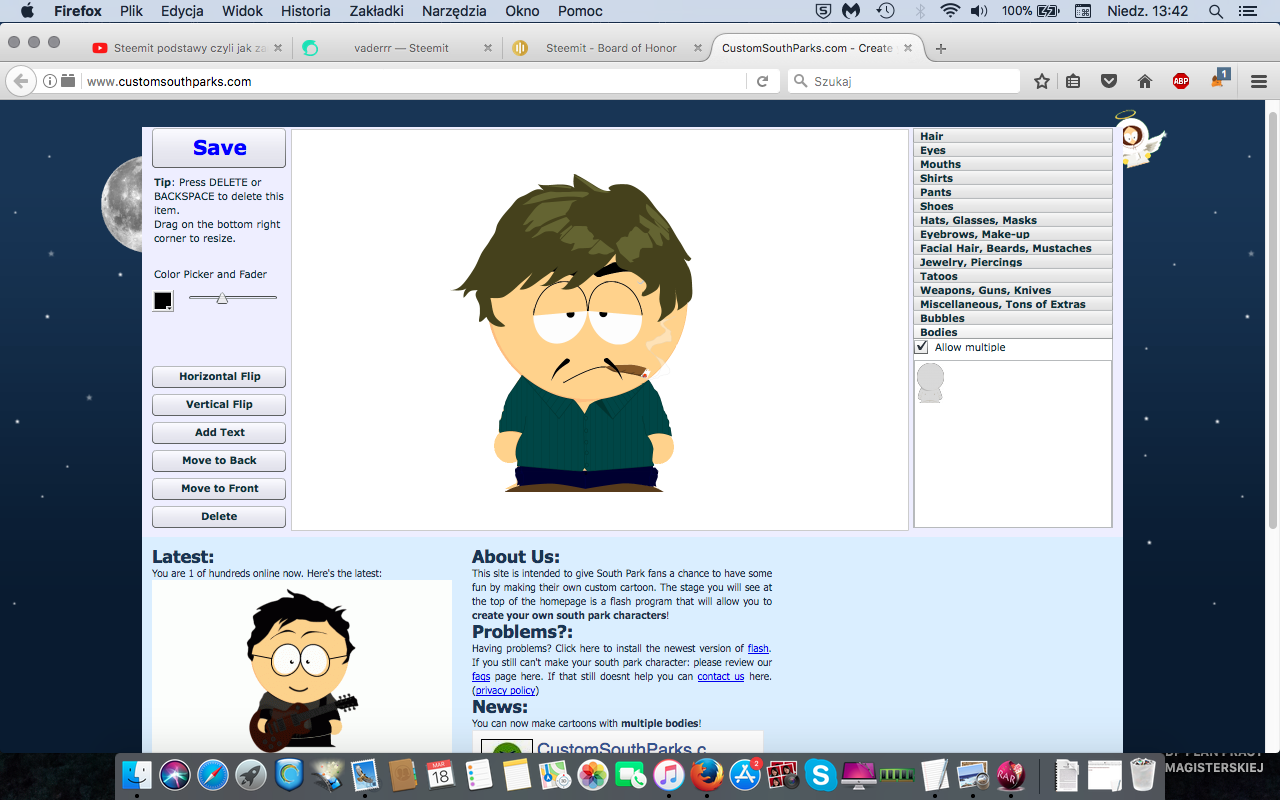Open Photos app from the dock

593,775
